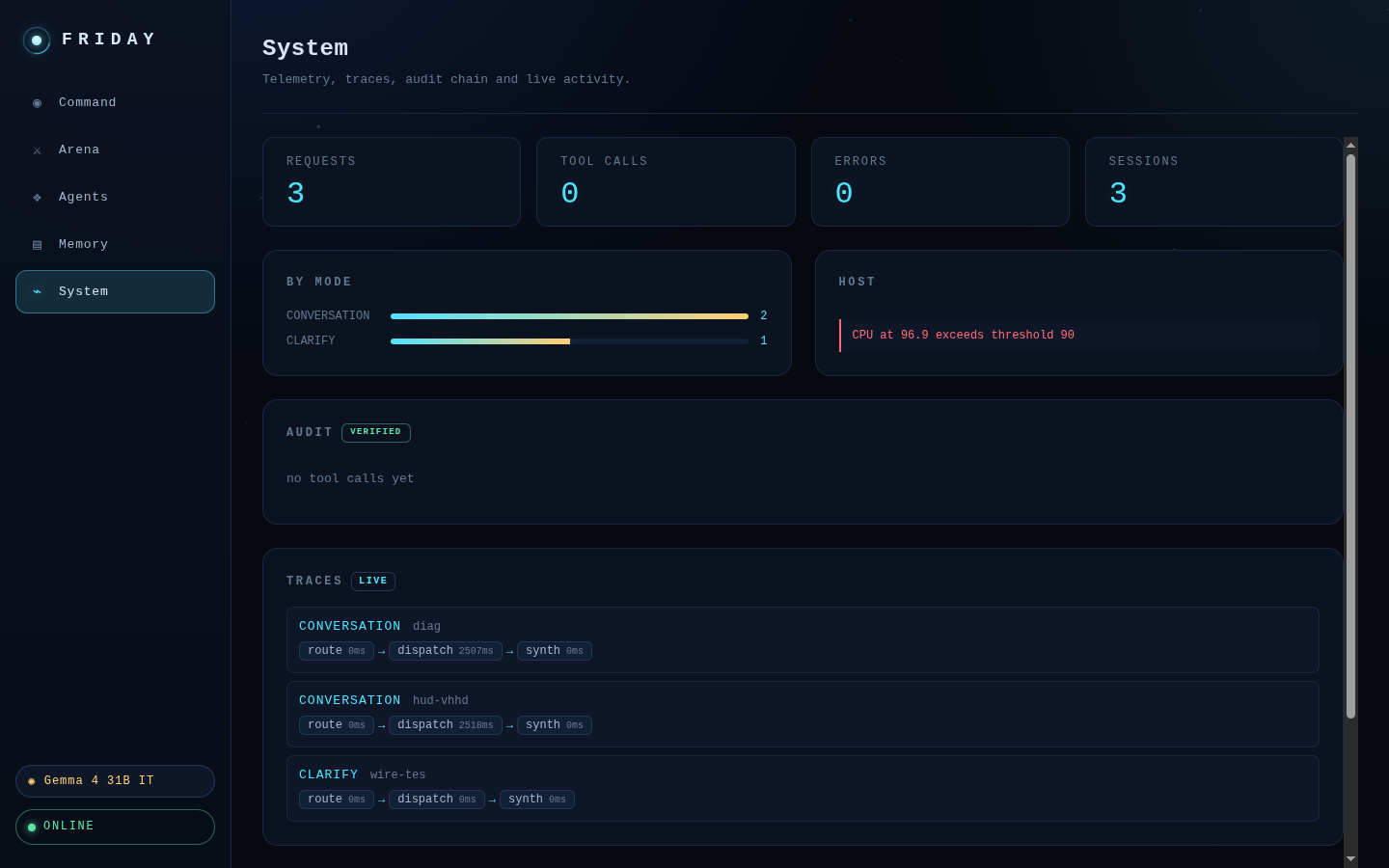Viewport: 1389px width, 868px height.
Task: Select the System menu item
Action: coord(115,291)
